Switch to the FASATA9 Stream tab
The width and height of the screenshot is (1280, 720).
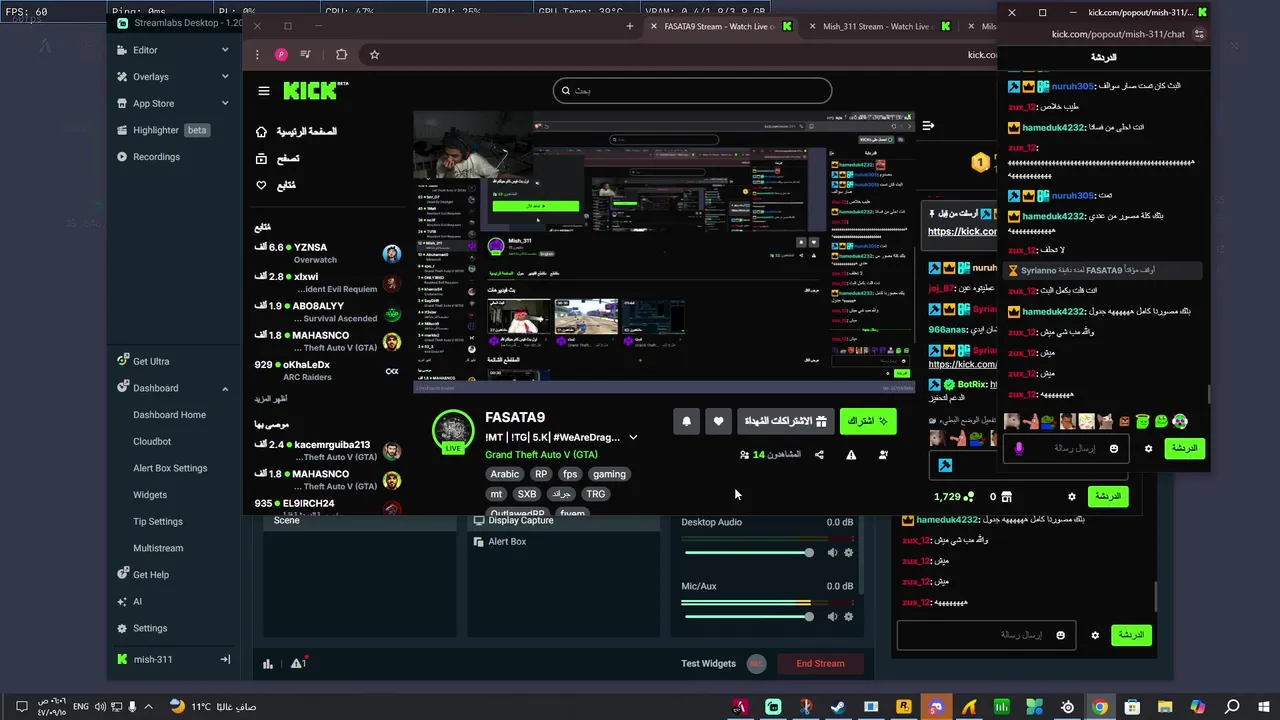pyautogui.click(x=720, y=26)
